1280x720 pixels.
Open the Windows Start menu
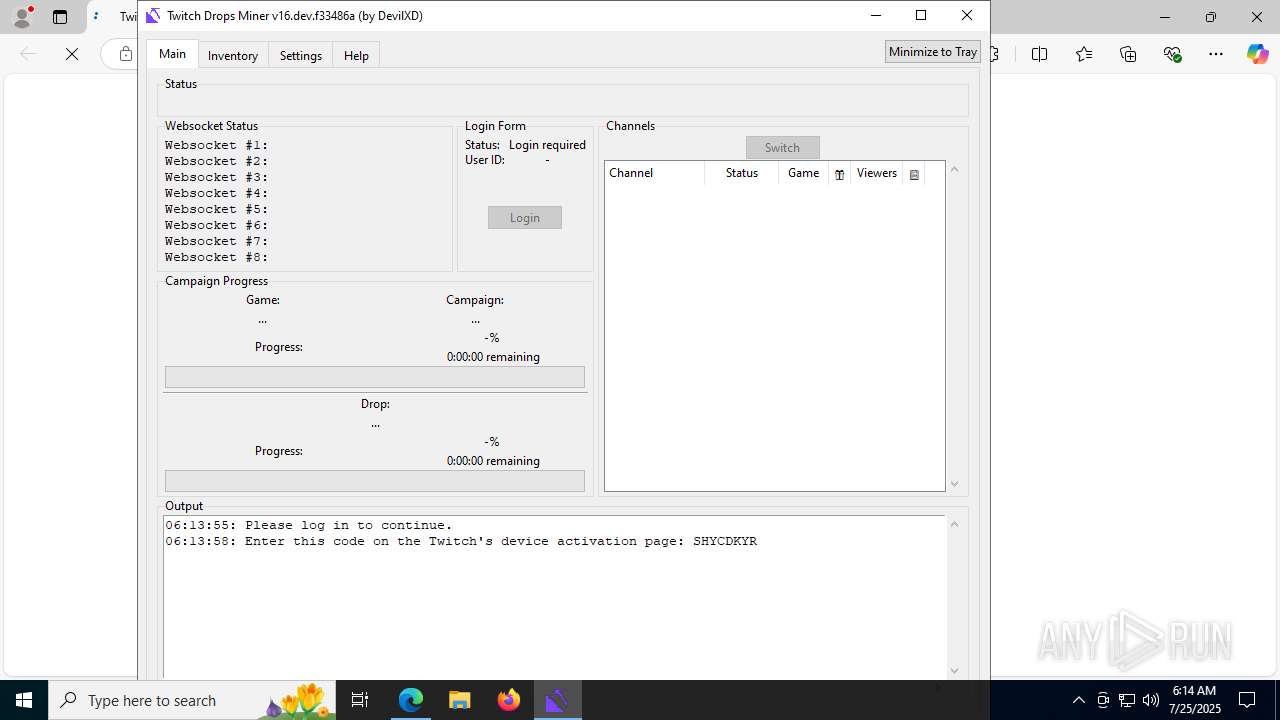click(24, 700)
